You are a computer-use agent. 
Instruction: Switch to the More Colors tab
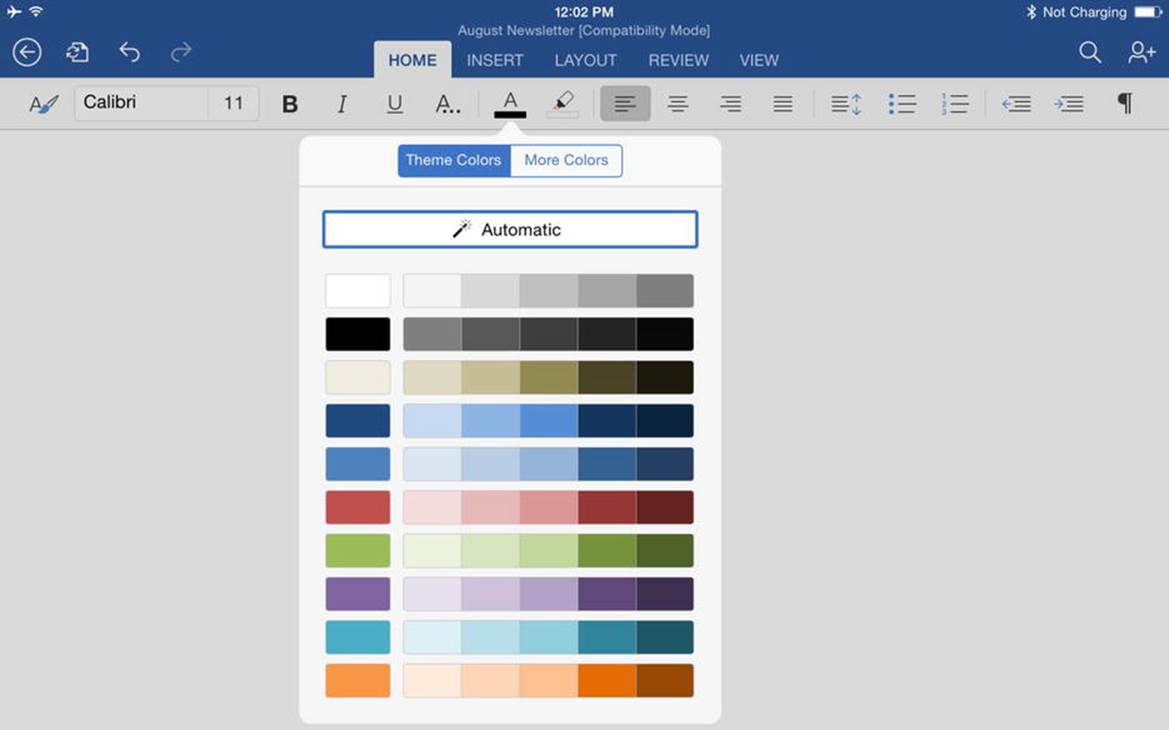pyautogui.click(x=567, y=160)
